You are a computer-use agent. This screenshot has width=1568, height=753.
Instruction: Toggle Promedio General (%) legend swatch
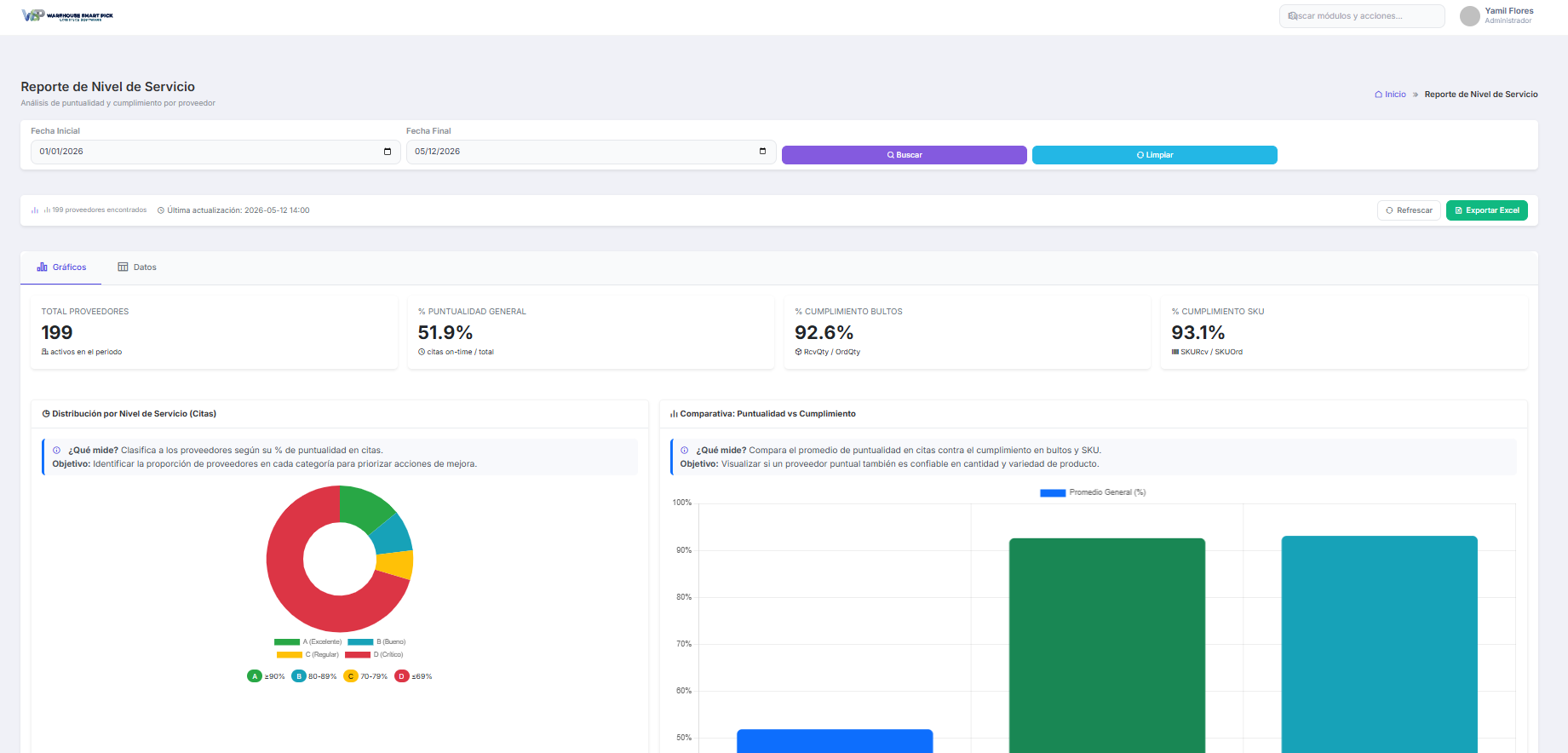[1053, 493]
